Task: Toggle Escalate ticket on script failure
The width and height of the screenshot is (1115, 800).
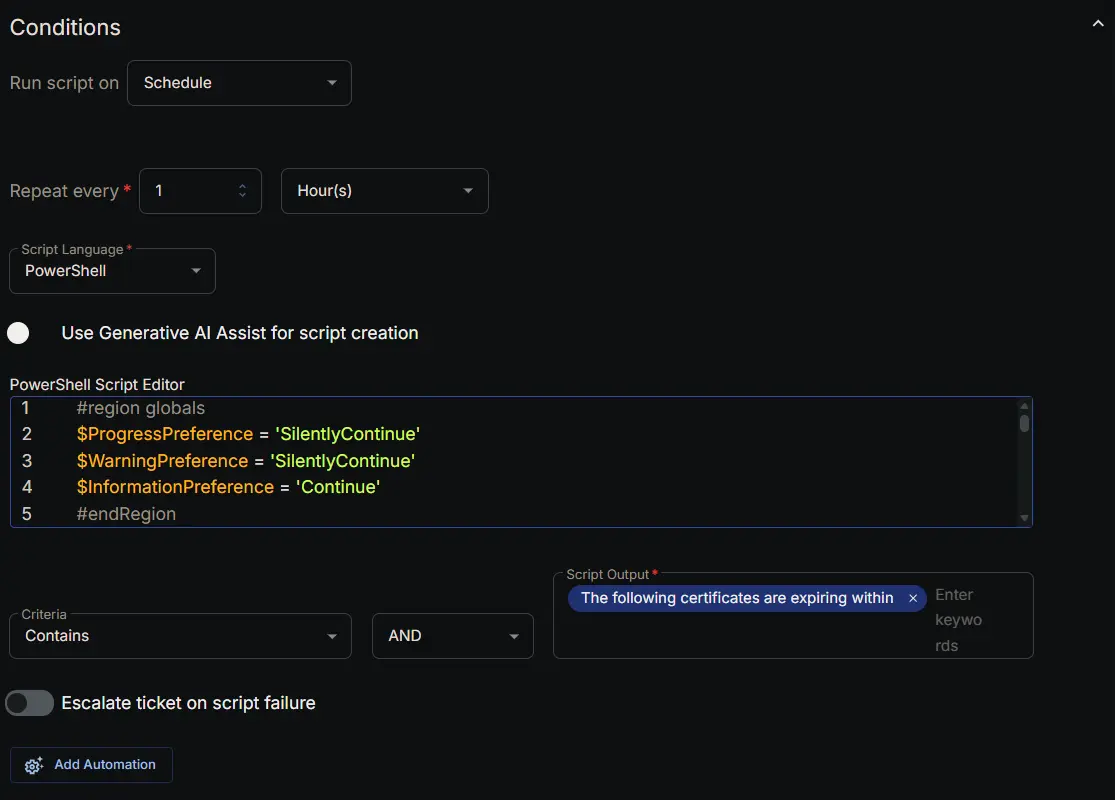Action: click(30, 703)
